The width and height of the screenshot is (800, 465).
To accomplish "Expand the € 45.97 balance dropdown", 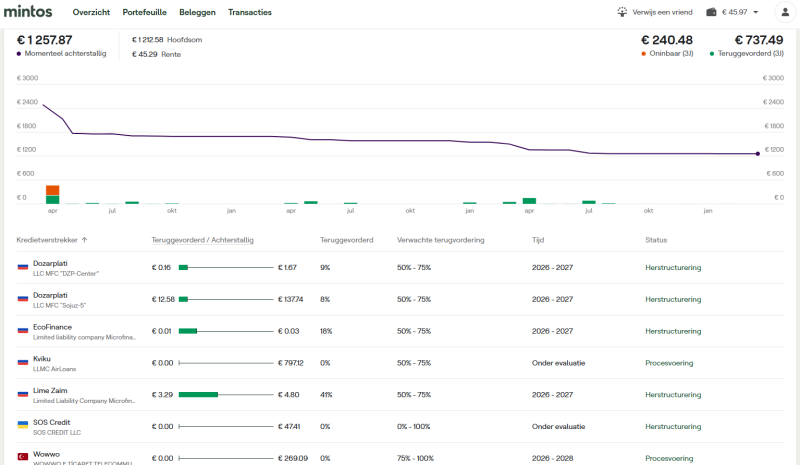I will (x=755, y=12).
